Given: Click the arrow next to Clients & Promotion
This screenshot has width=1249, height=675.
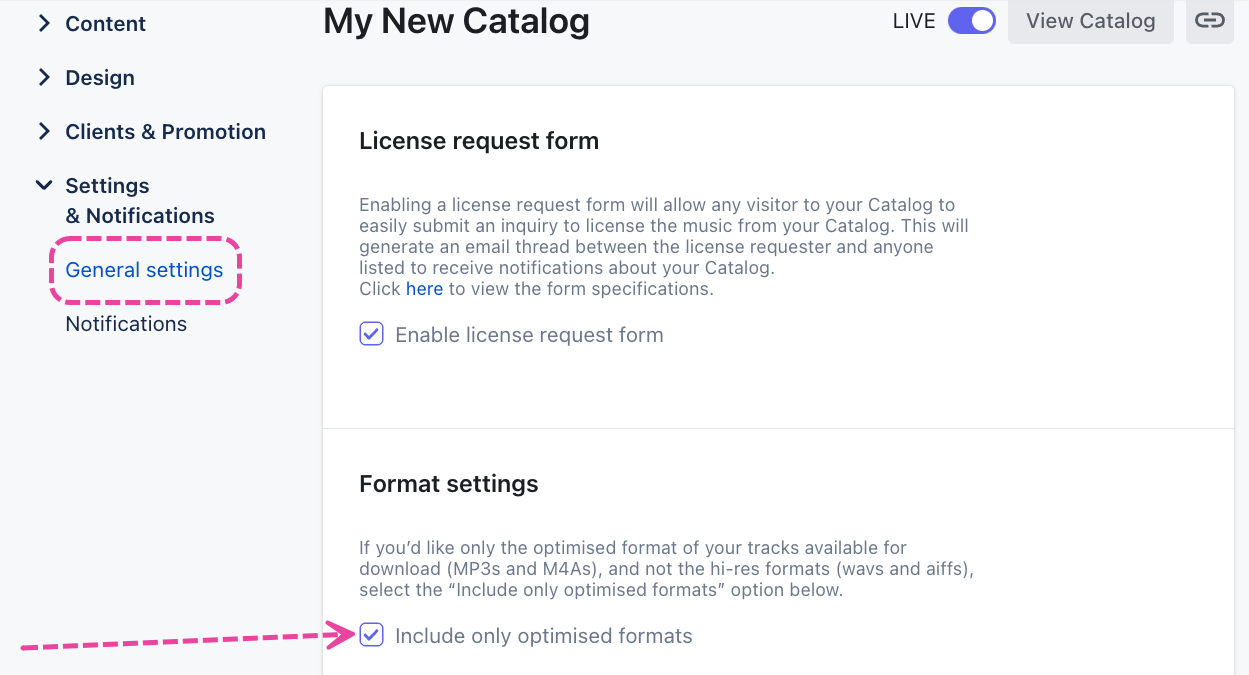Looking at the screenshot, I should [x=44, y=131].
